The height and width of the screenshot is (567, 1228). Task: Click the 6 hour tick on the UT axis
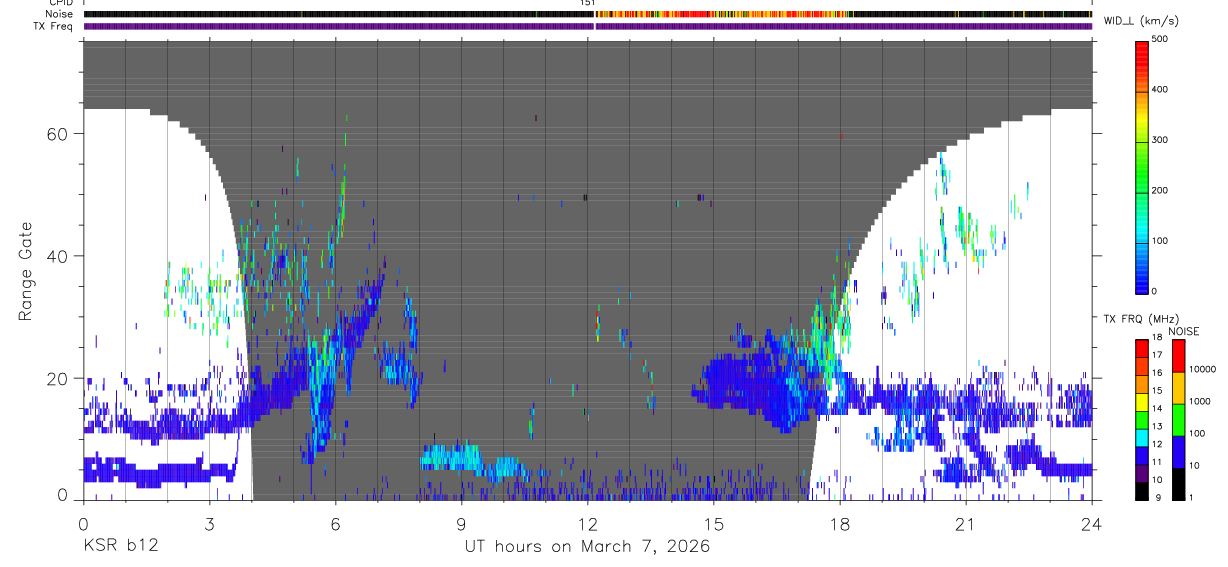click(x=335, y=524)
